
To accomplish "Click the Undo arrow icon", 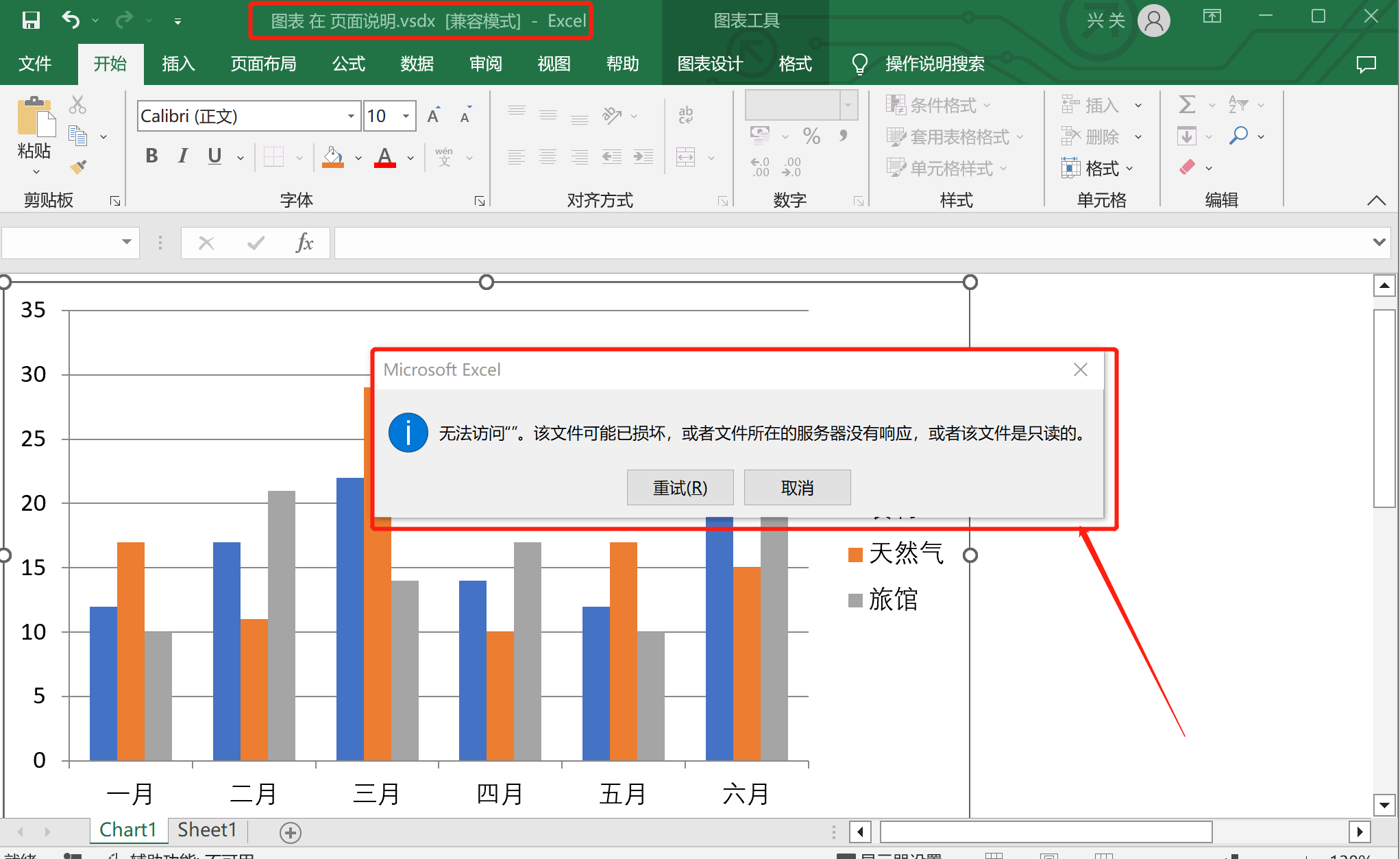I will pyautogui.click(x=71, y=20).
